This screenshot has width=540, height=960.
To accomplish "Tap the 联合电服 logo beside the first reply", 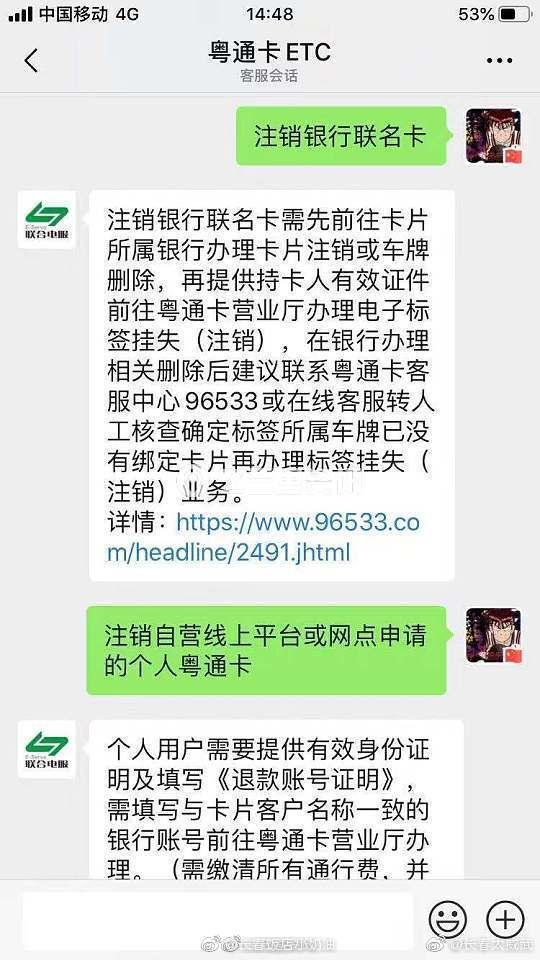I will tap(47, 219).
